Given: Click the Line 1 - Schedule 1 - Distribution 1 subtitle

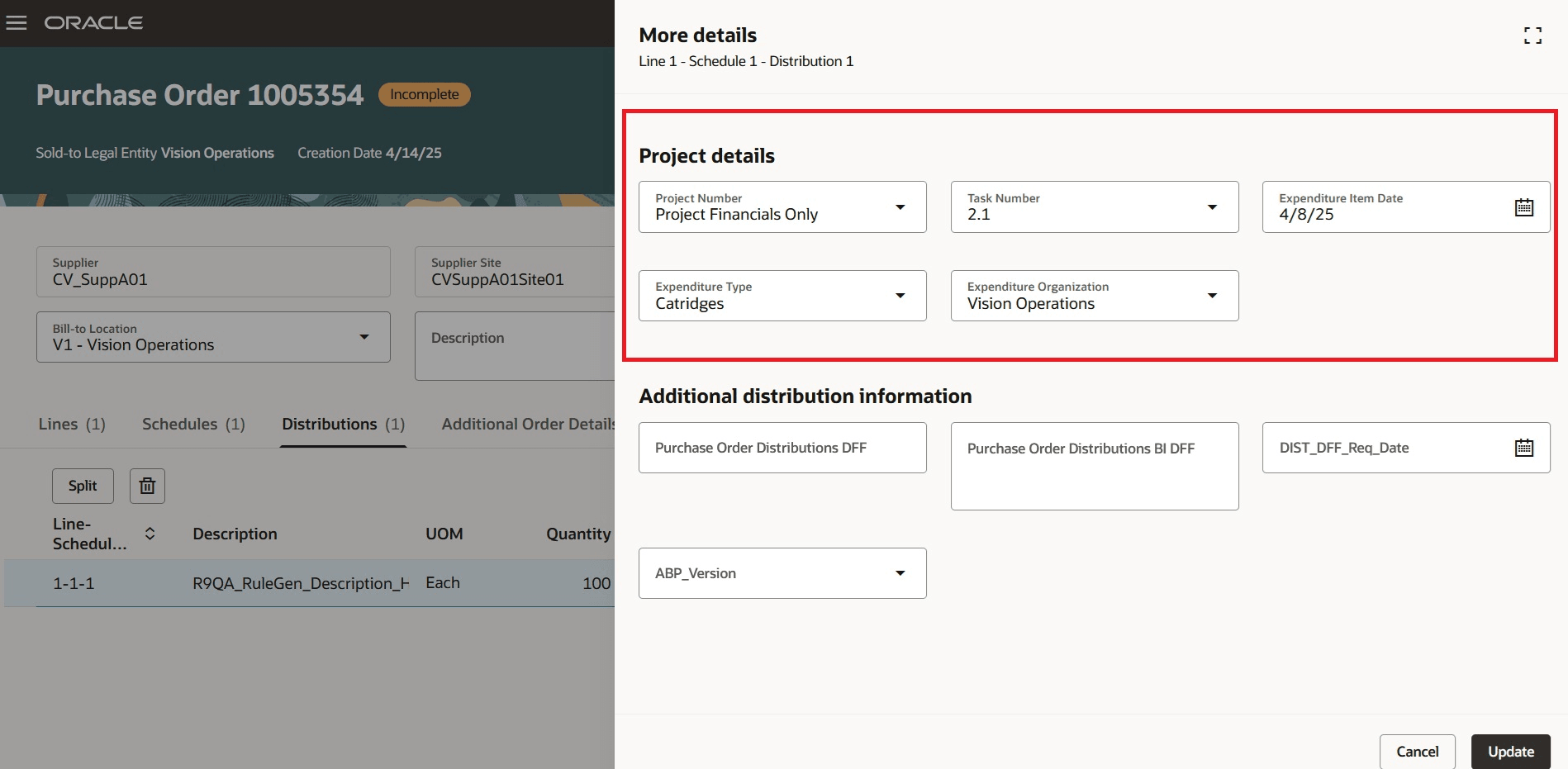Looking at the screenshot, I should (x=746, y=61).
